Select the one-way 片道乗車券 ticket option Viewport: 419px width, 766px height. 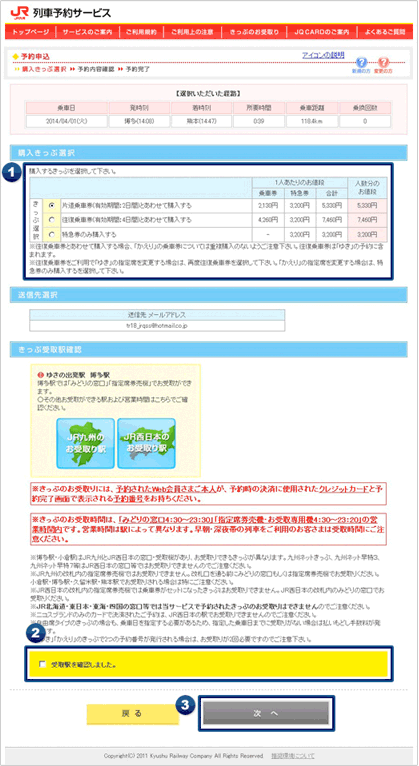[x=51, y=206]
